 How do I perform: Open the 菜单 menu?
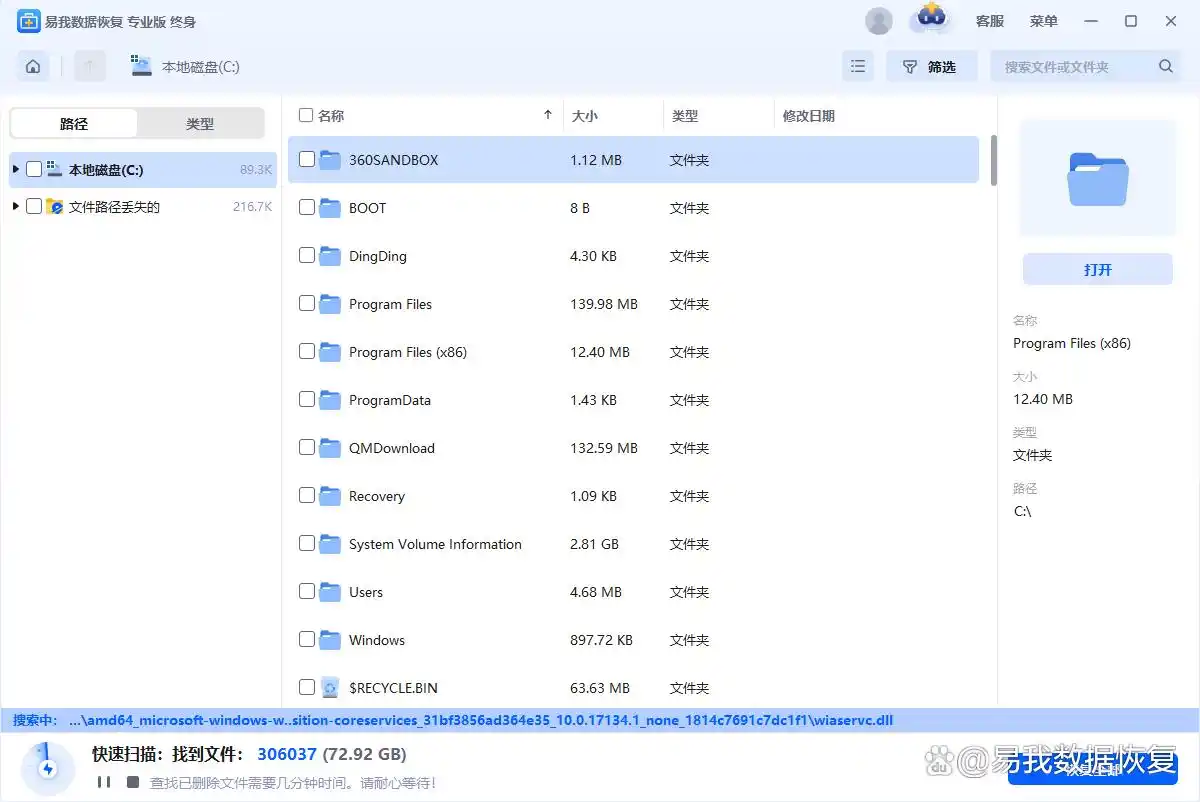pyautogui.click(x=1043, y=20)
